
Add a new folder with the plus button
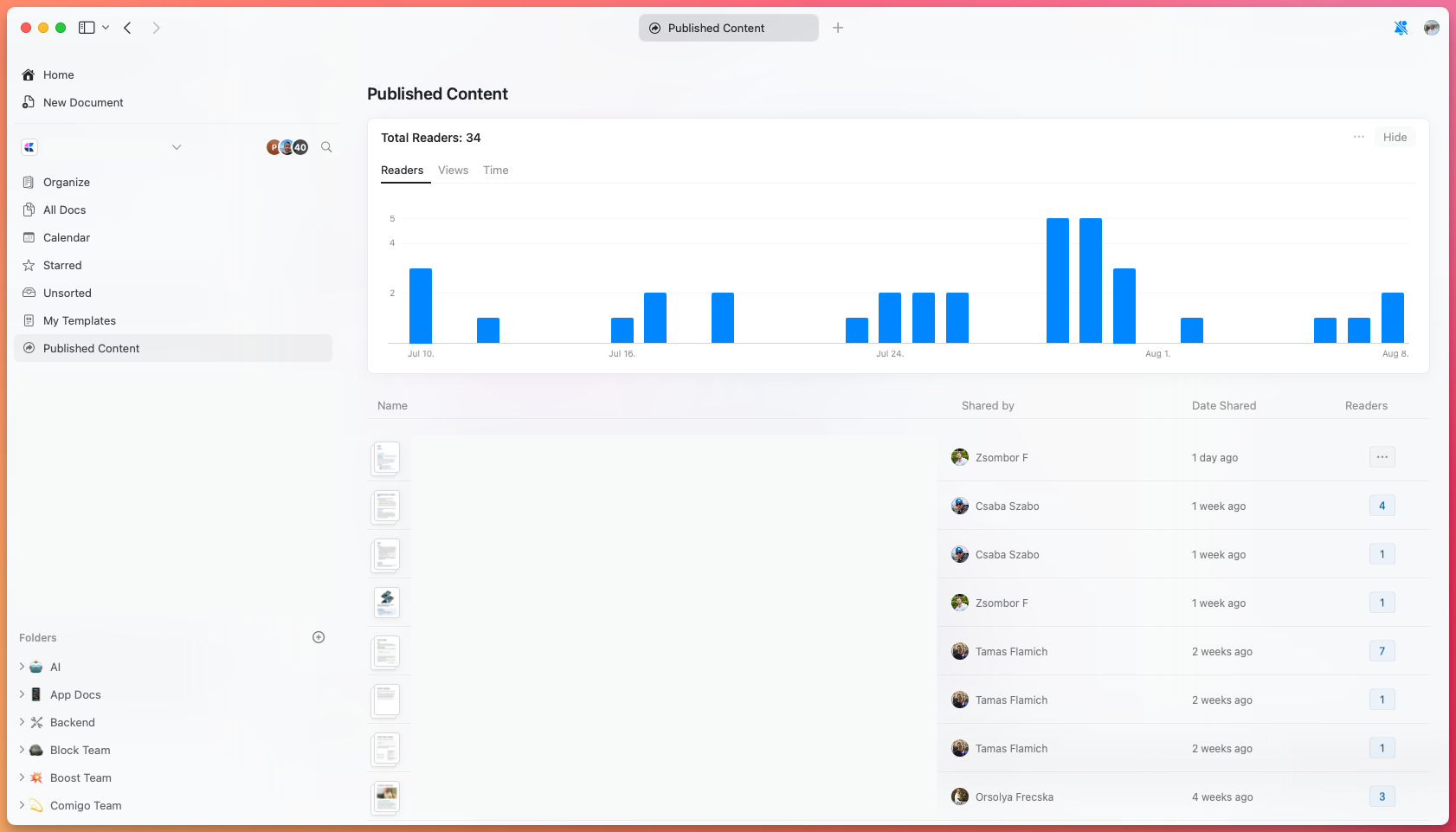318,637
